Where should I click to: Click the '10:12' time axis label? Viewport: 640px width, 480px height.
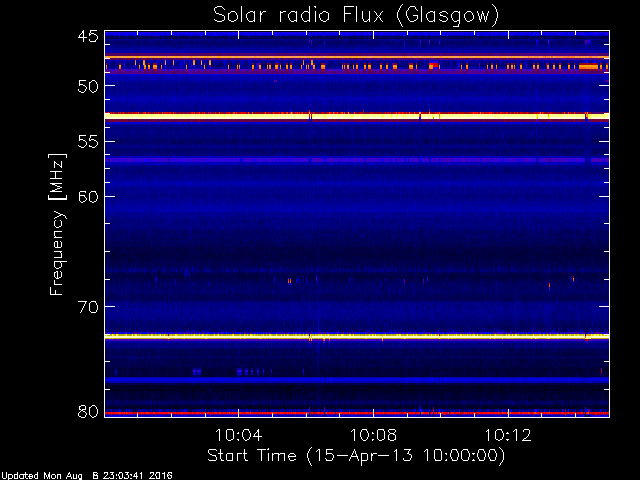[508, 435]
